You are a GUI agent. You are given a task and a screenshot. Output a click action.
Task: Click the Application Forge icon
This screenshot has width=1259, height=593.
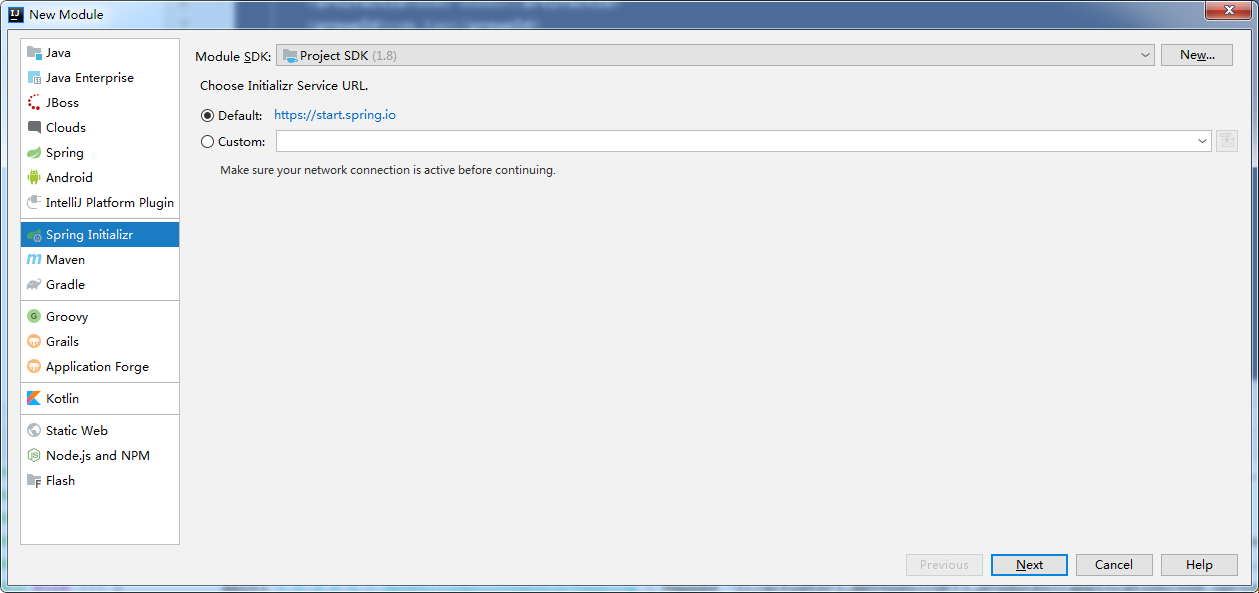click(x=34, y=367)
